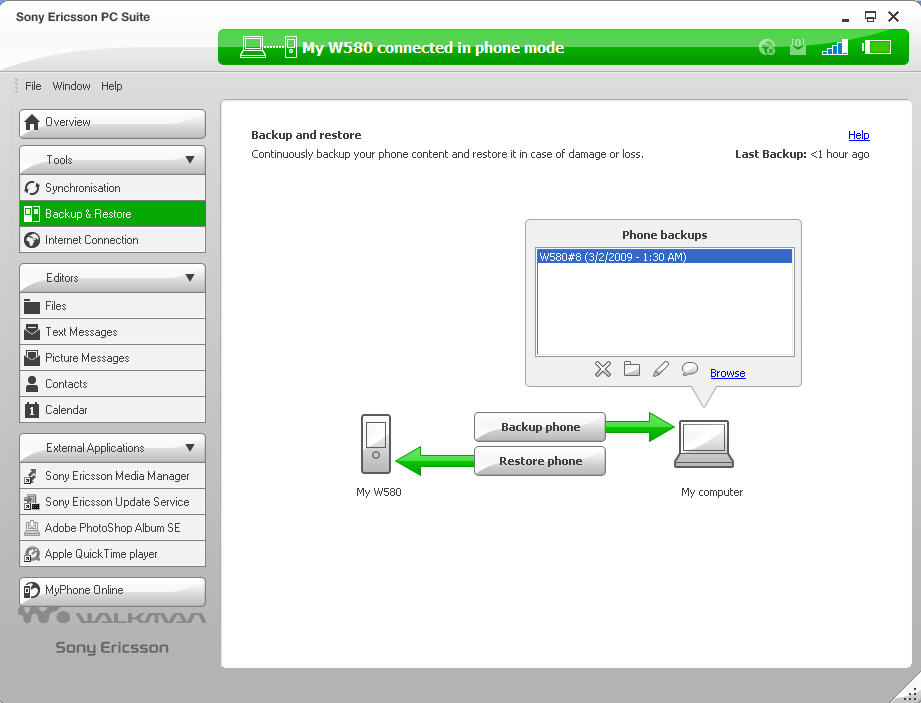Viewport: 921px width, 703px height.
Task: Open MyPhone Online
Action: [112, 591]
